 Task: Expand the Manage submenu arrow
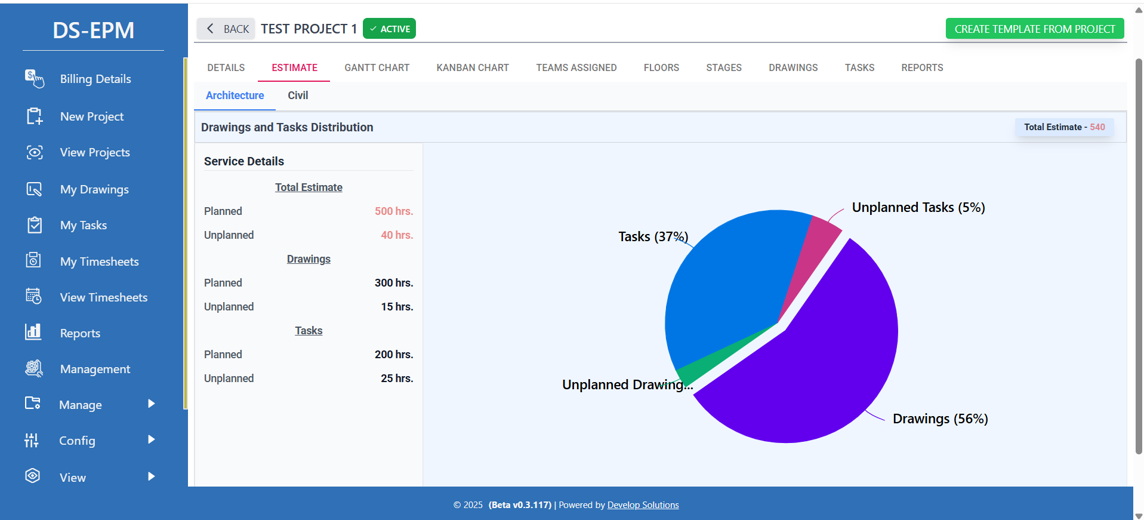(x=151, y=403)
